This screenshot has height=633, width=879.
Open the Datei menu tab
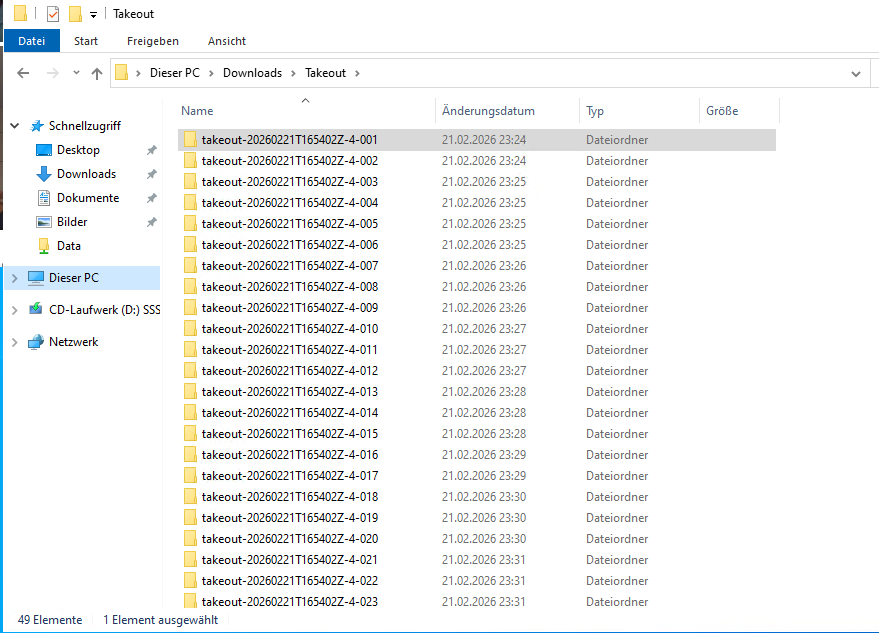click(31, 41)
